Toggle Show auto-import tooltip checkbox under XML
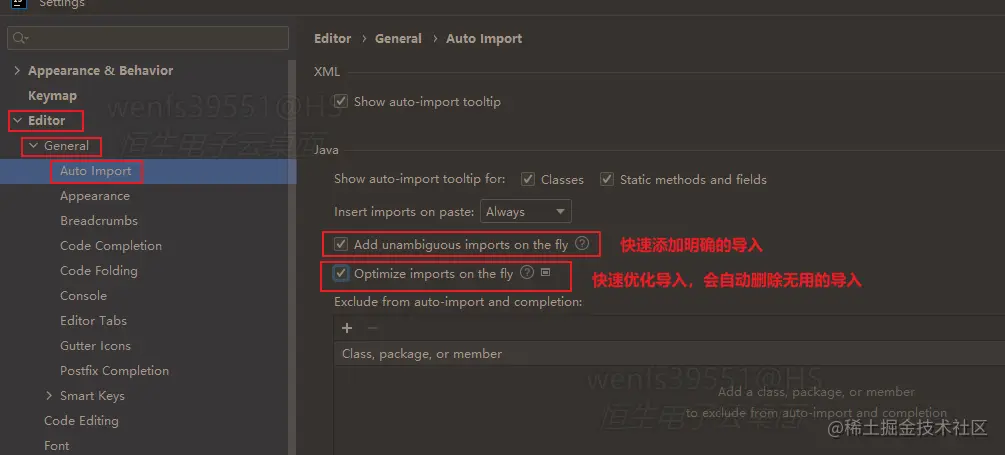The height and width of the screenshot is (455, 1005). 341,101
